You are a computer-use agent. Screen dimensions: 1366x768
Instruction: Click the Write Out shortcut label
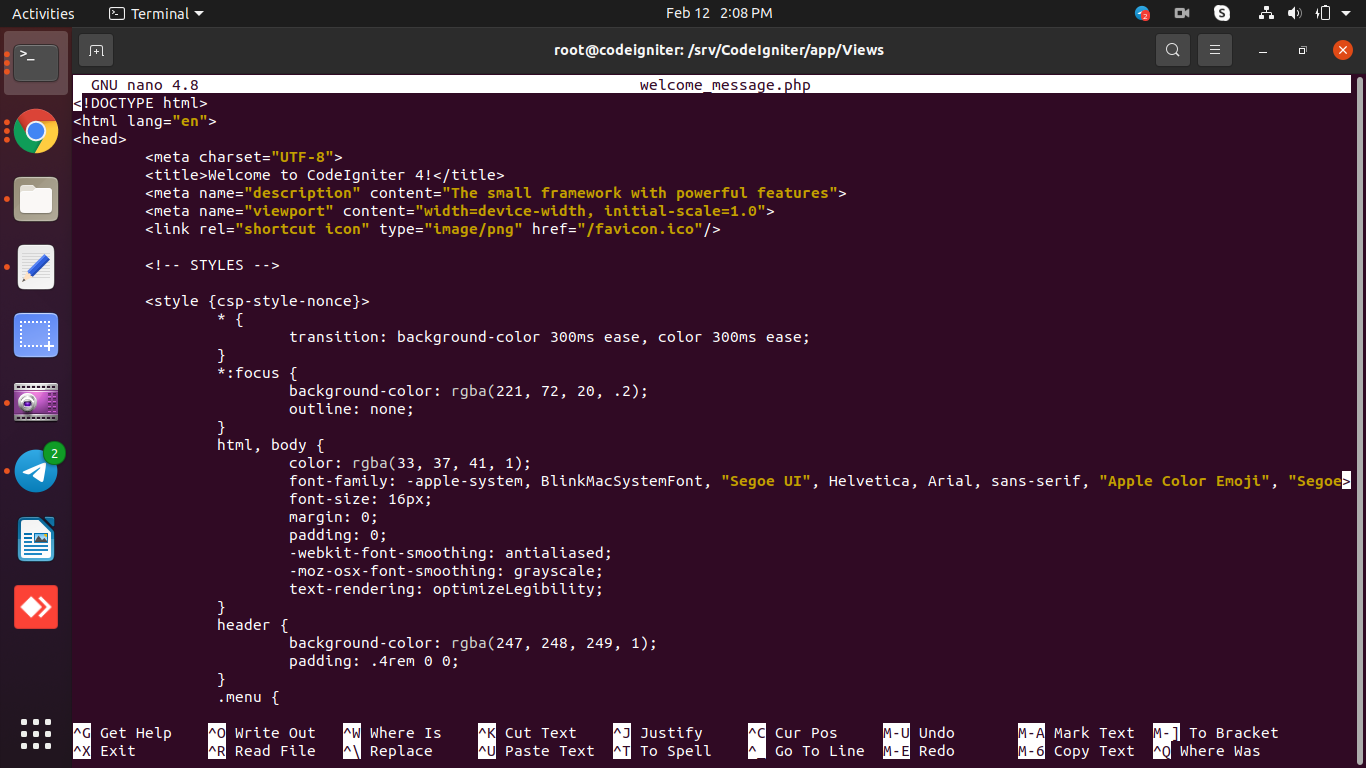point(275,733)
